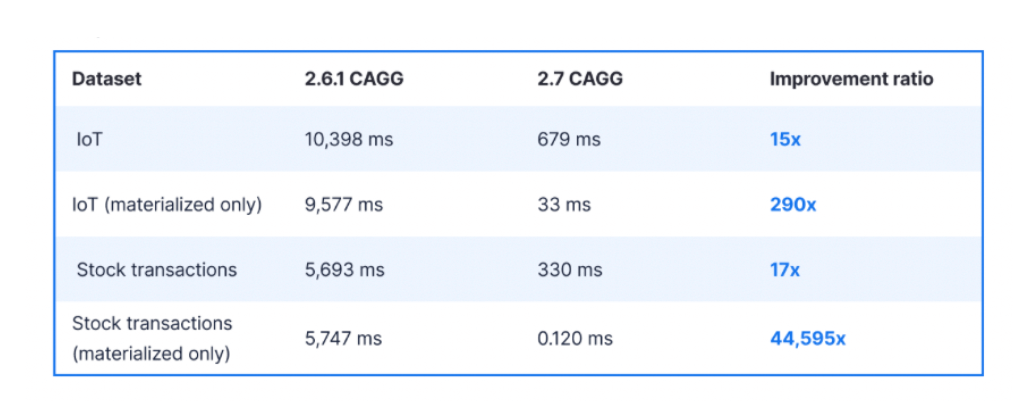Screen dimensions: 1015x401
Task: Select the Stock transactions row label
Action: (157, 269)
